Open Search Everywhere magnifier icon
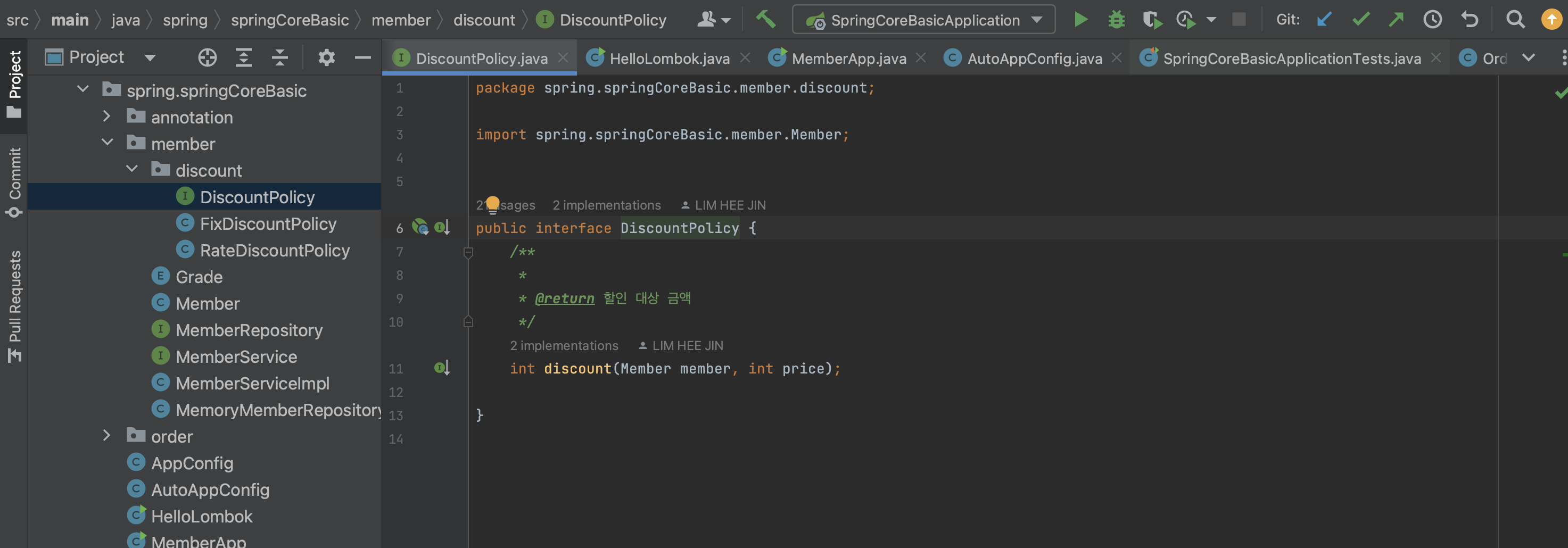This screenshot has width=1568, height=548. coord(1515,20)
